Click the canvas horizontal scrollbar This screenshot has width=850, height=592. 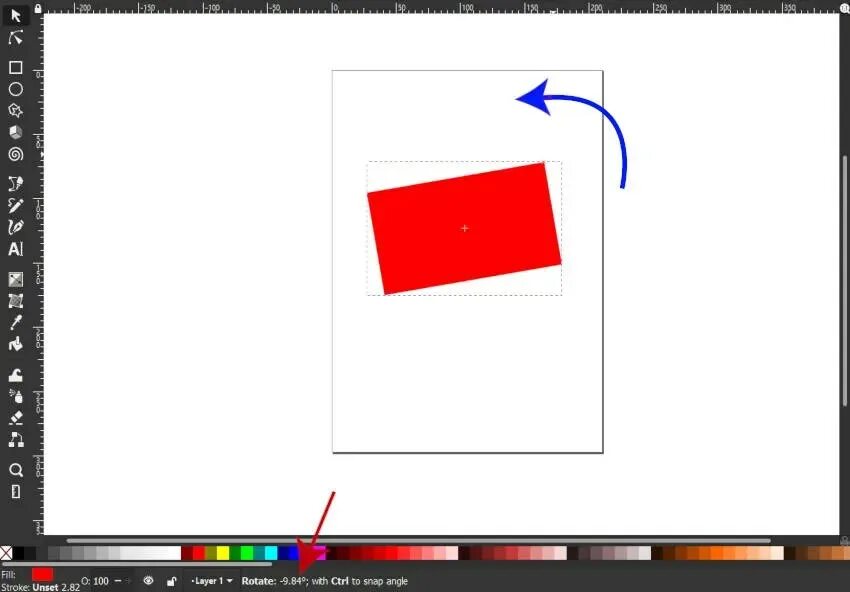click(x=418, y=540)
